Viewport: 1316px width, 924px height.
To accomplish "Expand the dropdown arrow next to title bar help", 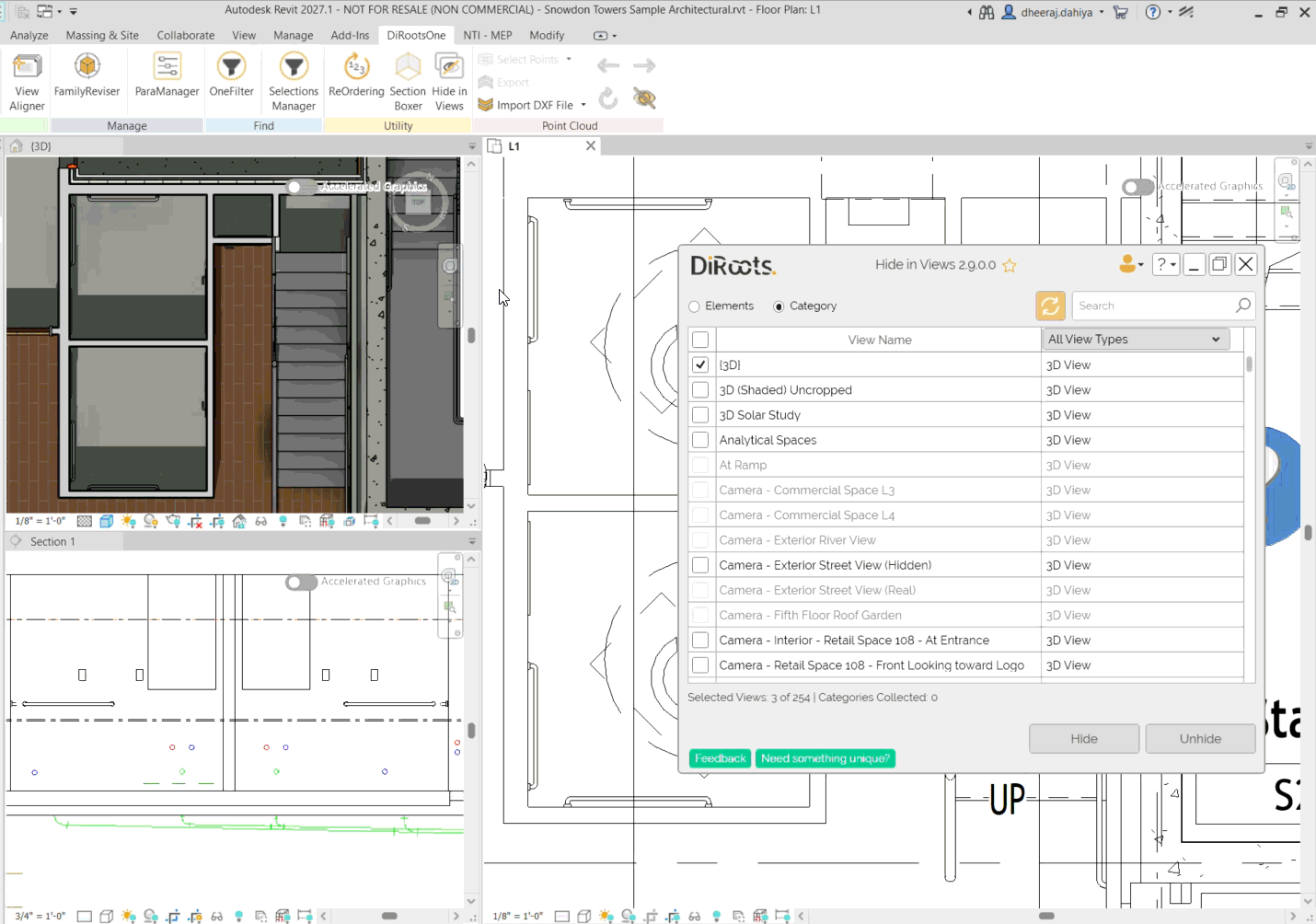I will [x=1170, y=13].
